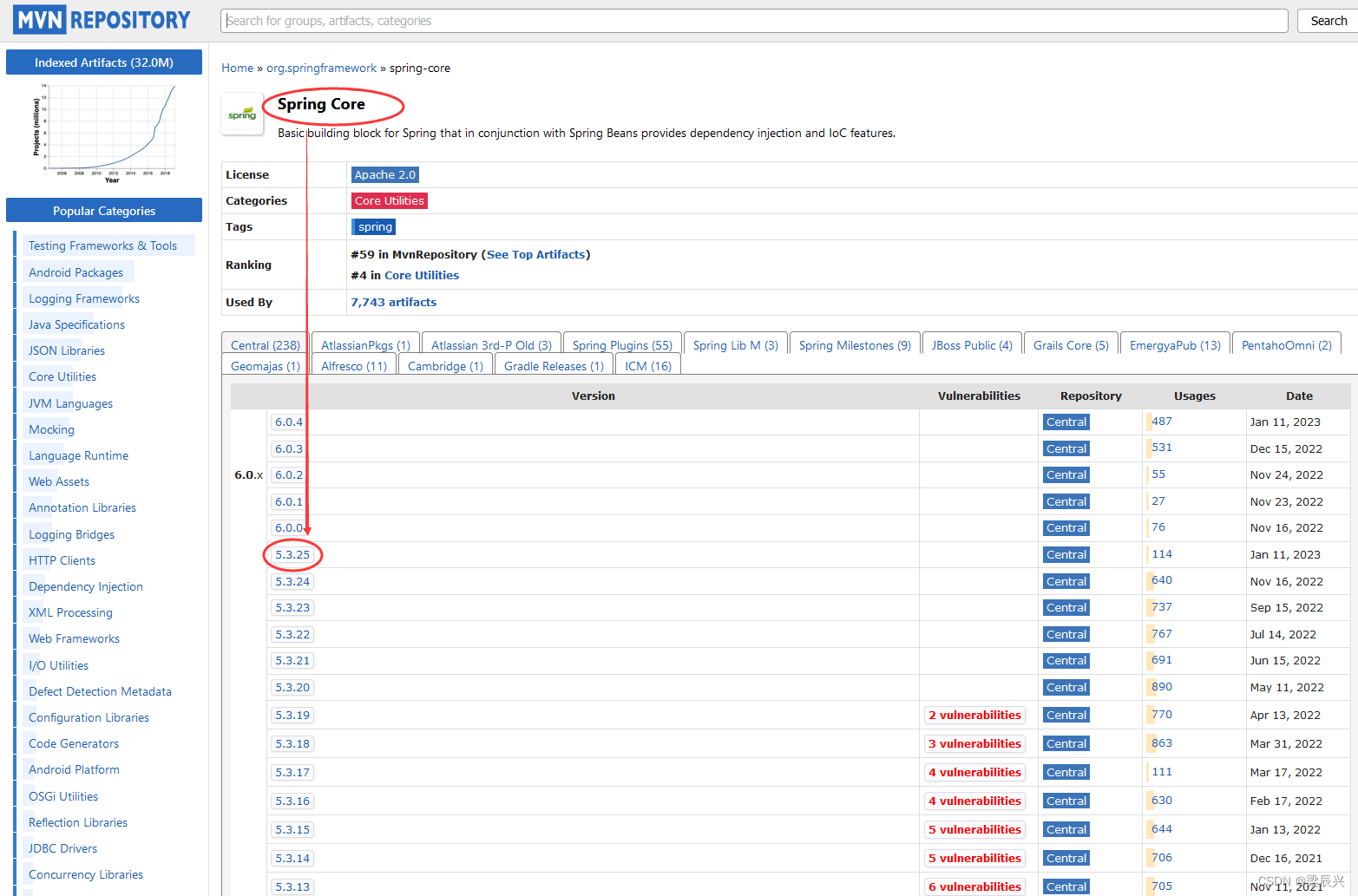Click Central repository badge for 5.3.21
Screen dimensions: 1358x896
coord(1066,660)
